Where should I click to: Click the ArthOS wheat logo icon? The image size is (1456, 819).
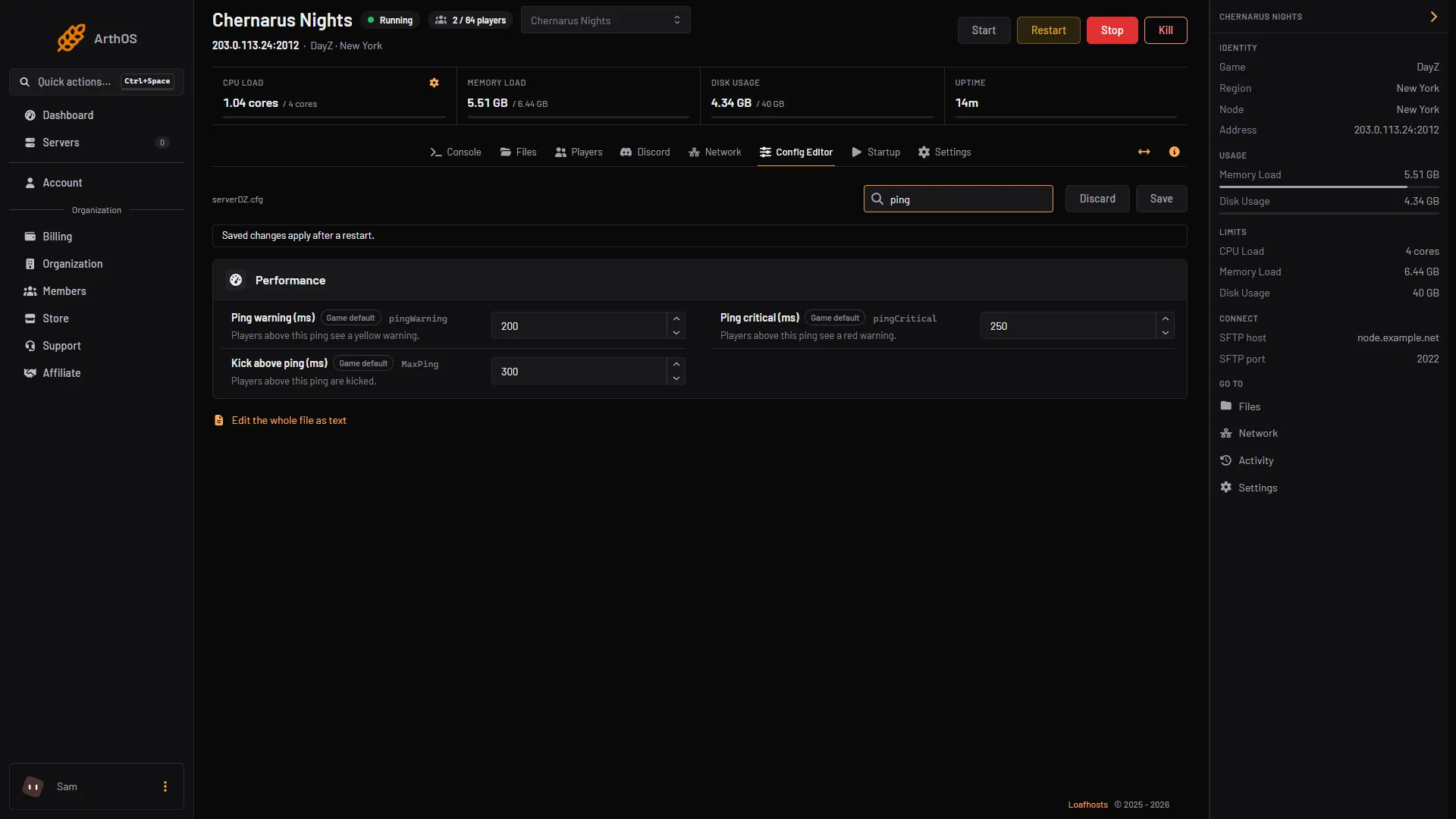71,38
